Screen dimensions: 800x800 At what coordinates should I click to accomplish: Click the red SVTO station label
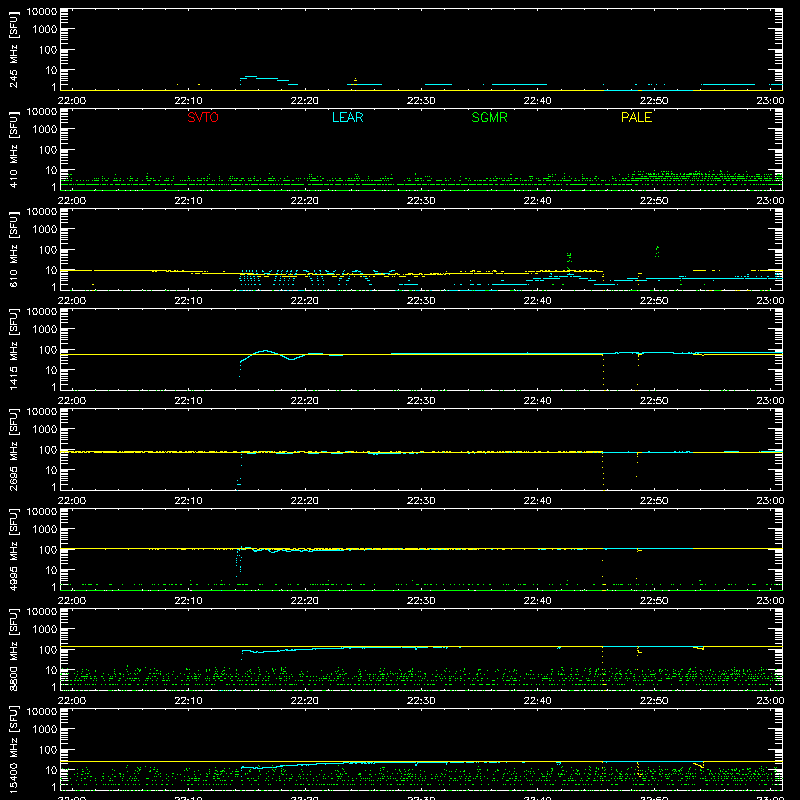tap(203, 117)
